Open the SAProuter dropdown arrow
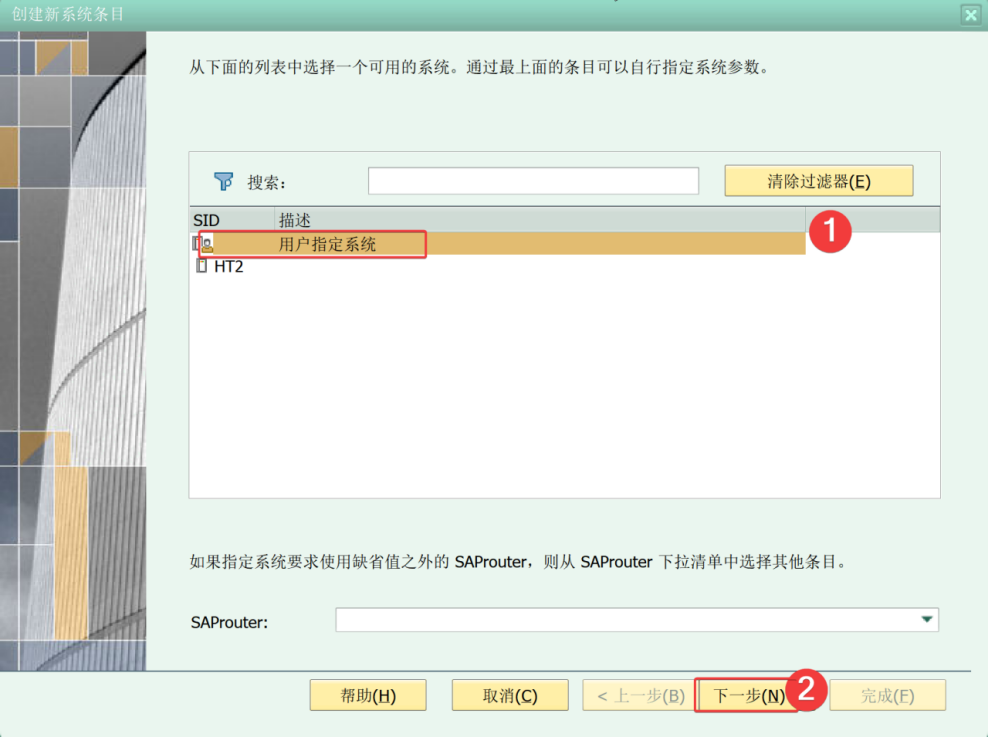 926,619
